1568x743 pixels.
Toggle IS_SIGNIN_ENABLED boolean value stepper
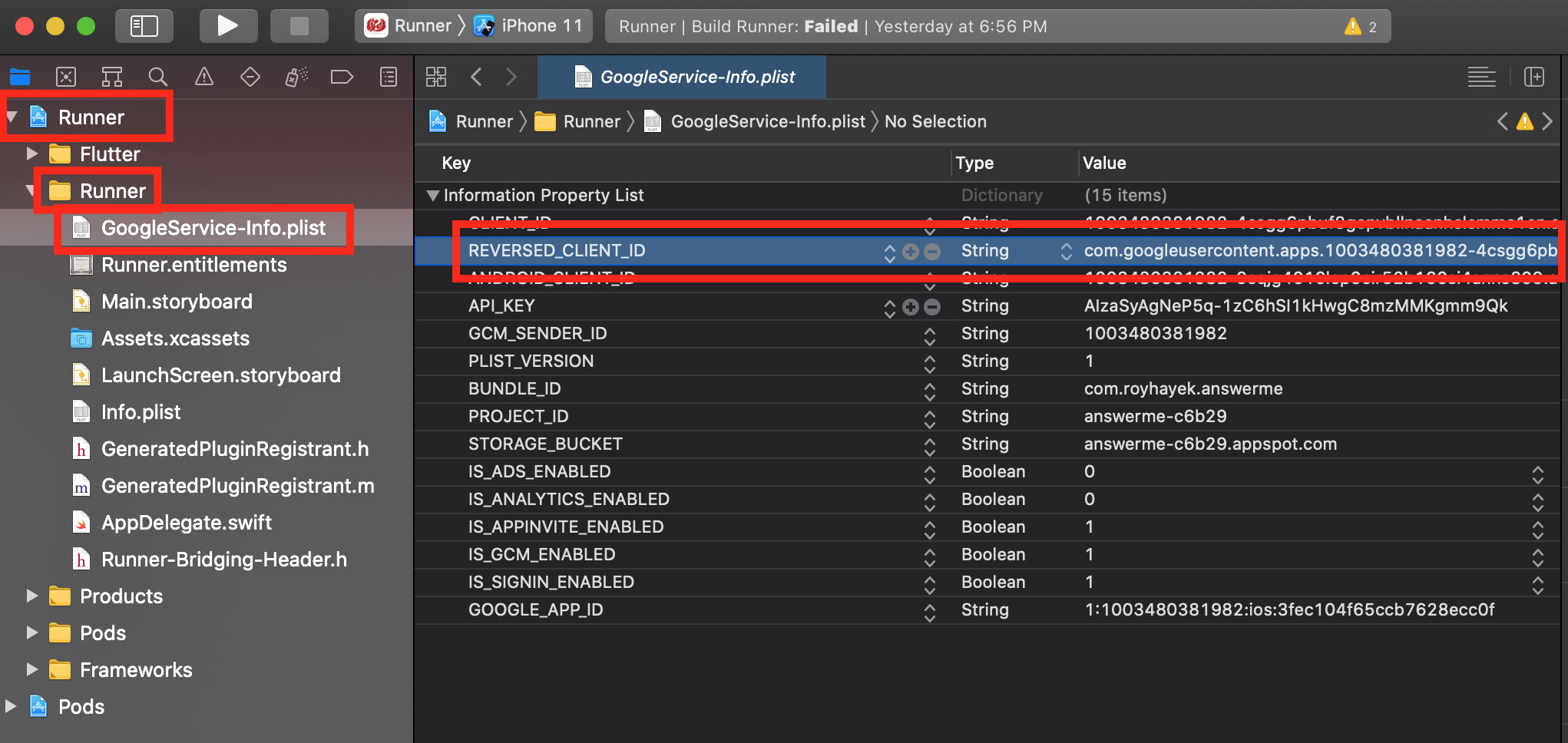[x=1538, y=585]
